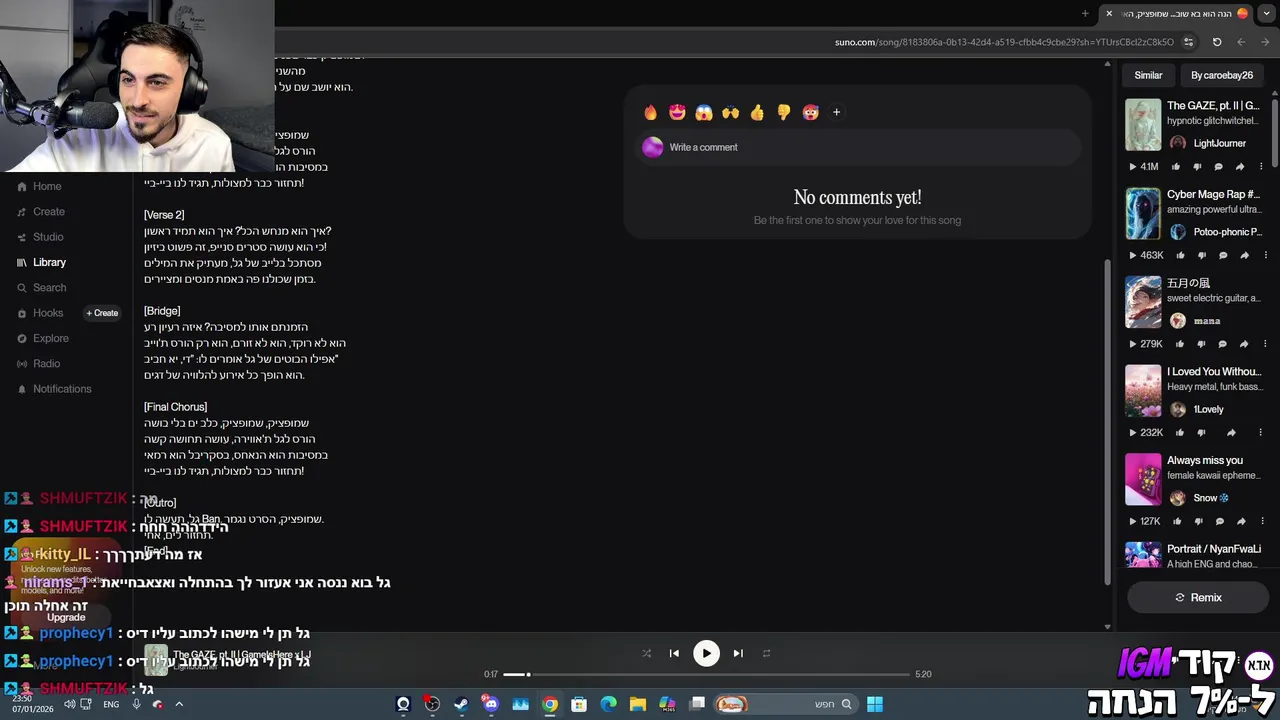The image size is (1280, 720).
Task: Open more options for I Loved You Without
Action: click(1260, 433)
